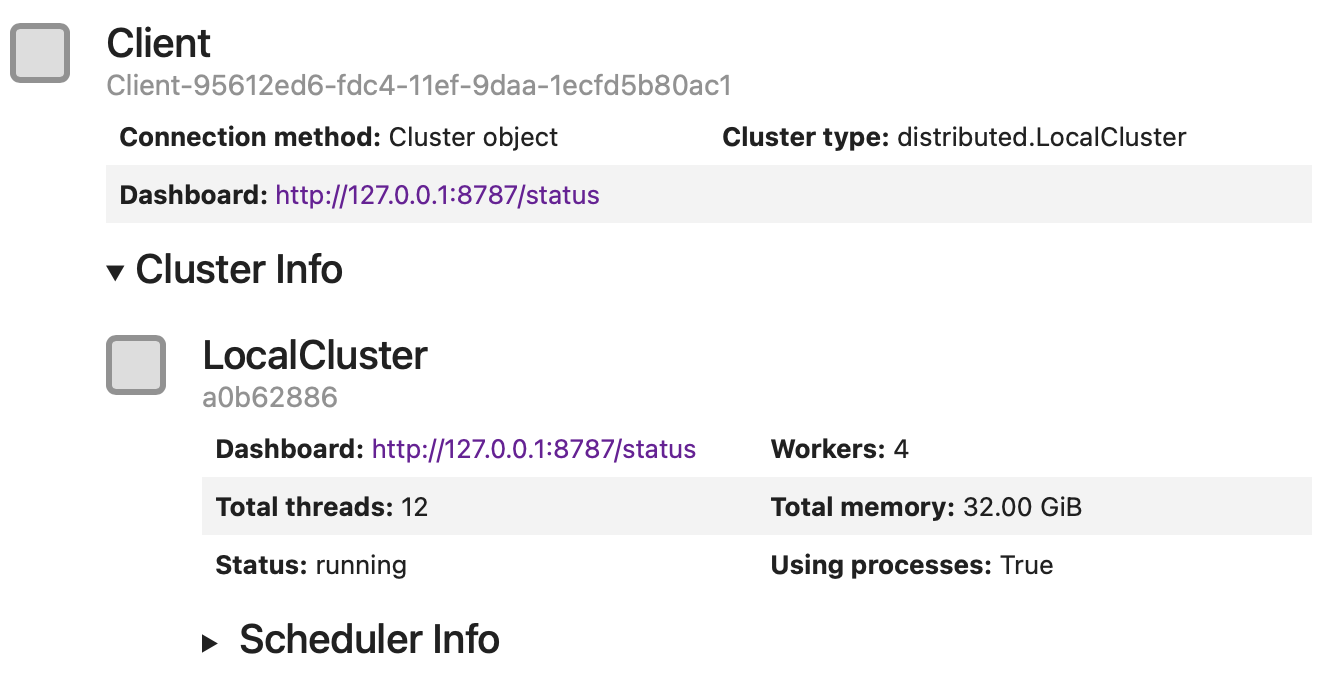Screen dimensions: 1334x682
Task: Open the Client dashboard link
Action: click(x=436, y=195)
